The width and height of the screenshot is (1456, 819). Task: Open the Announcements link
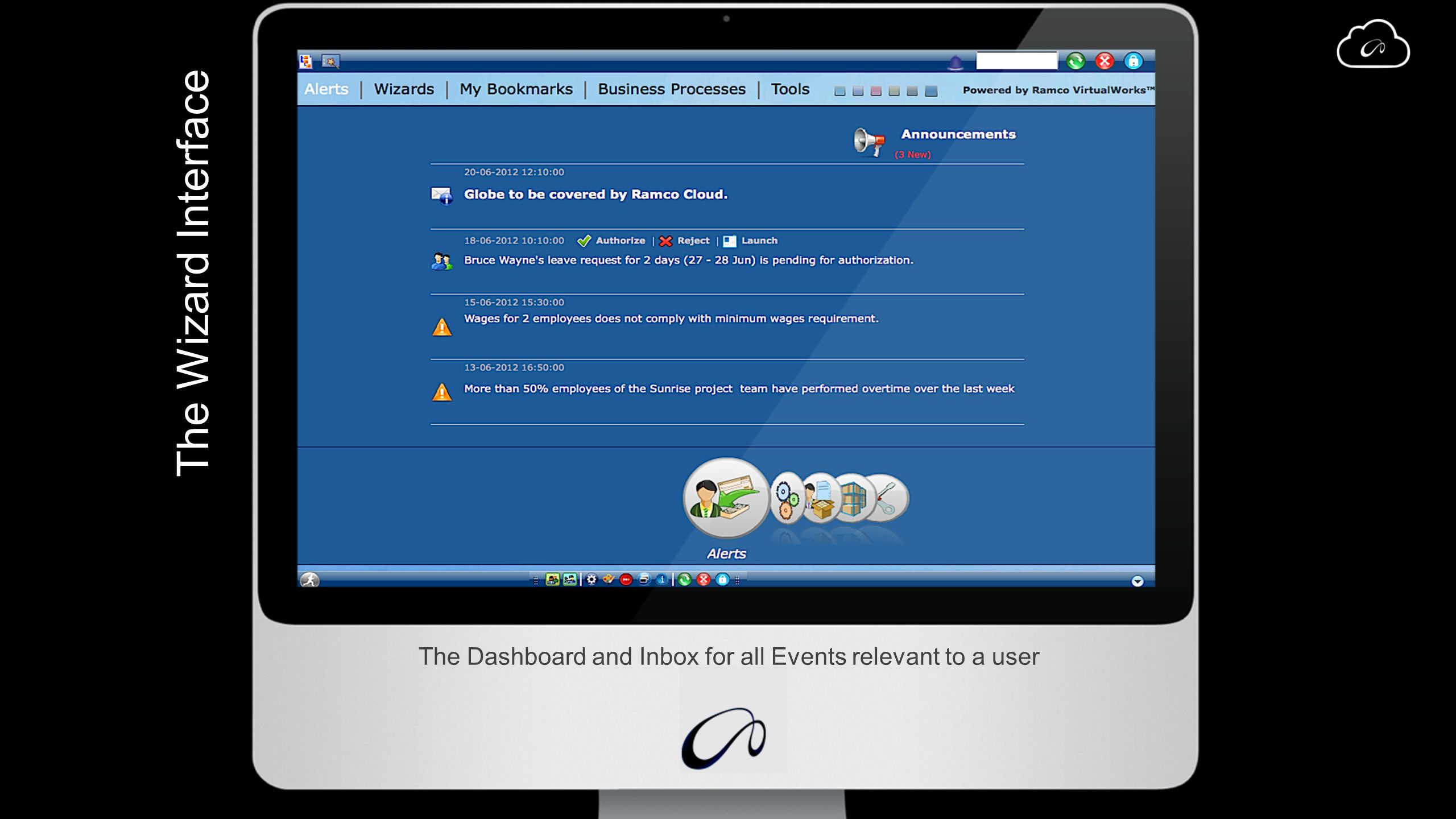click(x=958, y=134)
